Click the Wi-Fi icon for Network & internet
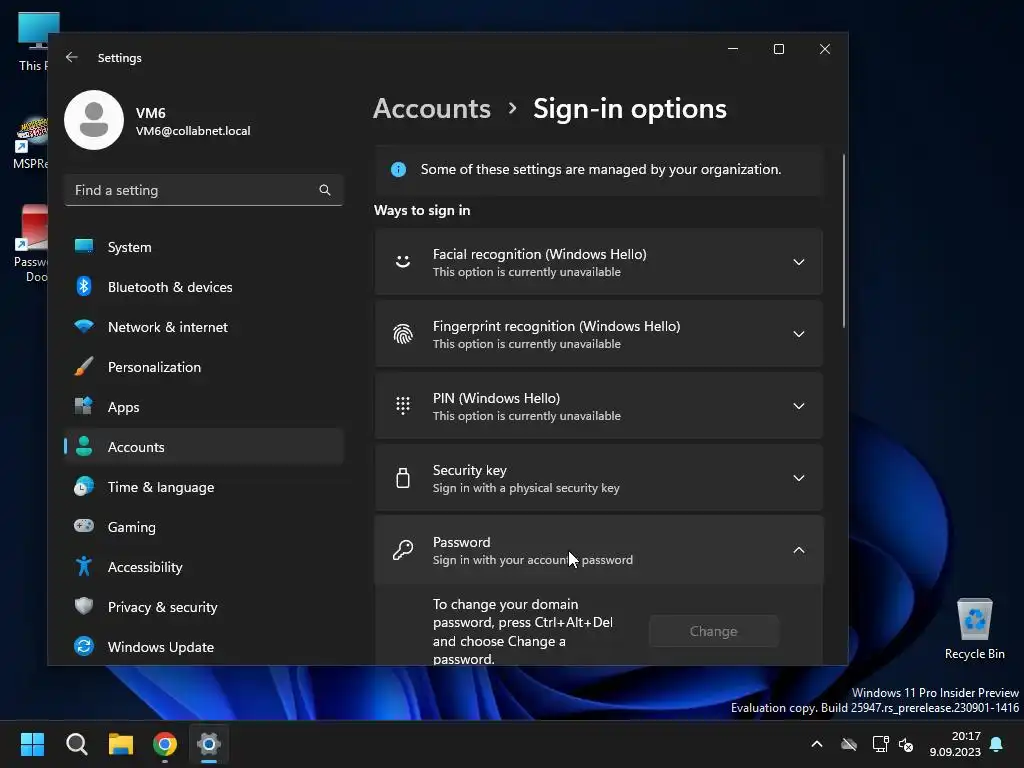Viewport: 1024px width, 768px height. [x=84, y=327]
